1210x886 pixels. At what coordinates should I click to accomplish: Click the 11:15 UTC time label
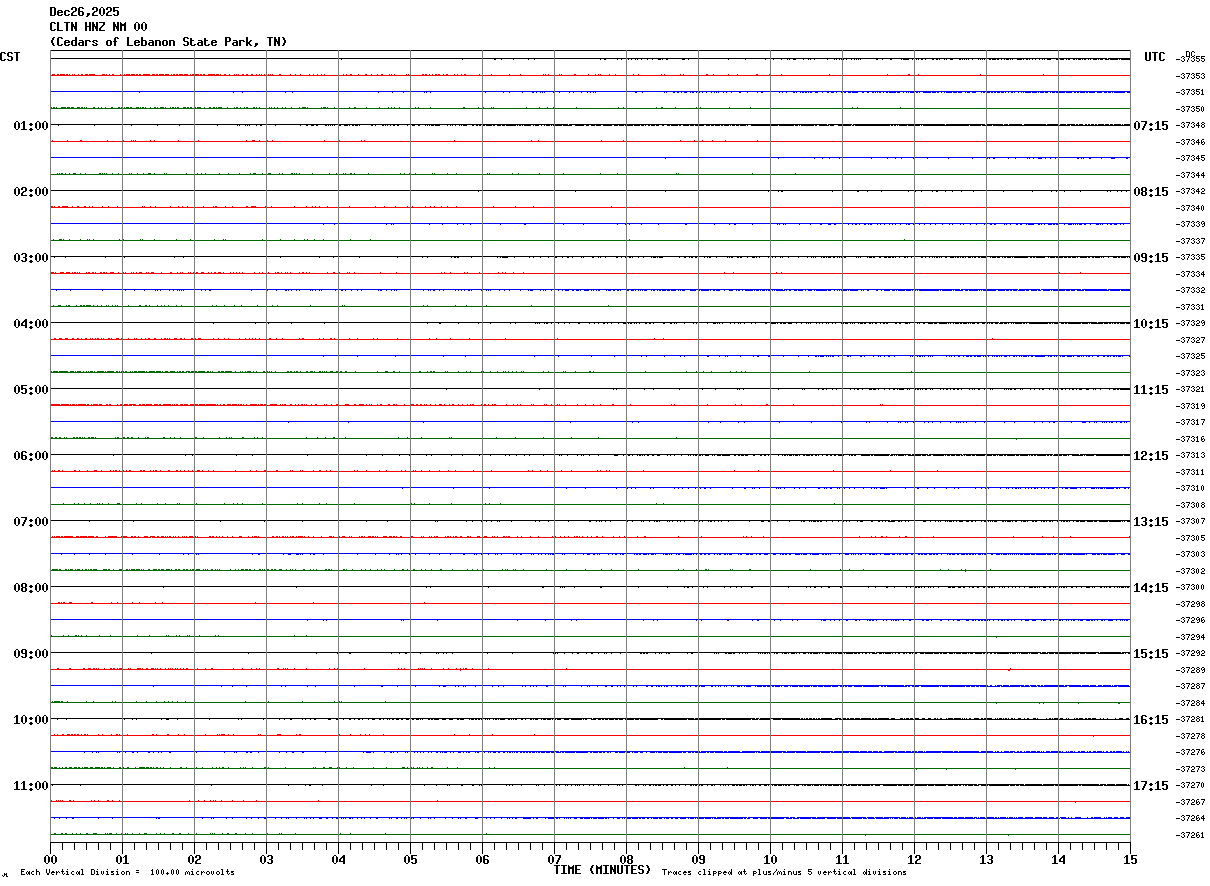1151,390
